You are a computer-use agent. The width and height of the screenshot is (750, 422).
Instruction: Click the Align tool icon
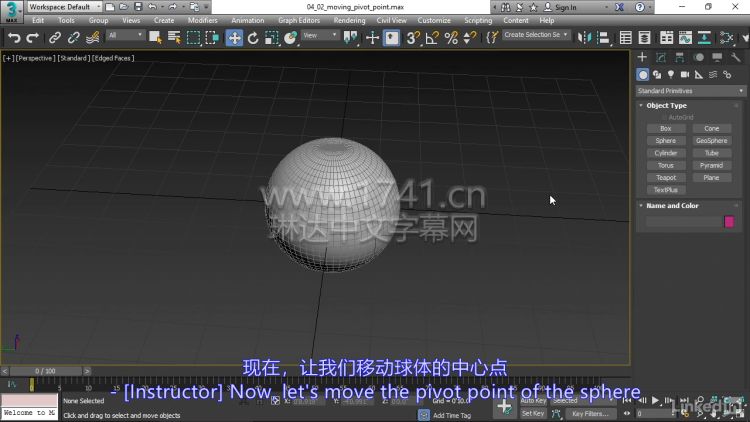pyautogui.click(x=604, y=38)
